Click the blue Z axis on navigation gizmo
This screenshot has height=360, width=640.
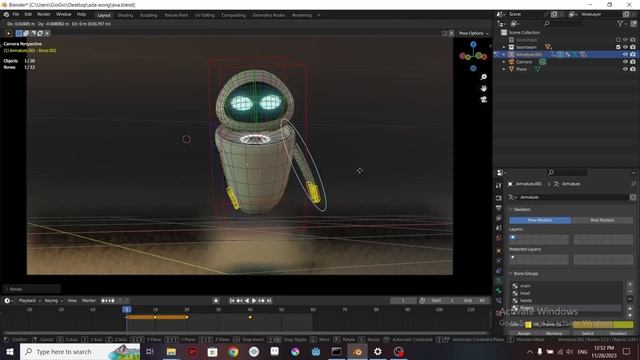click(x=473, y=44)
